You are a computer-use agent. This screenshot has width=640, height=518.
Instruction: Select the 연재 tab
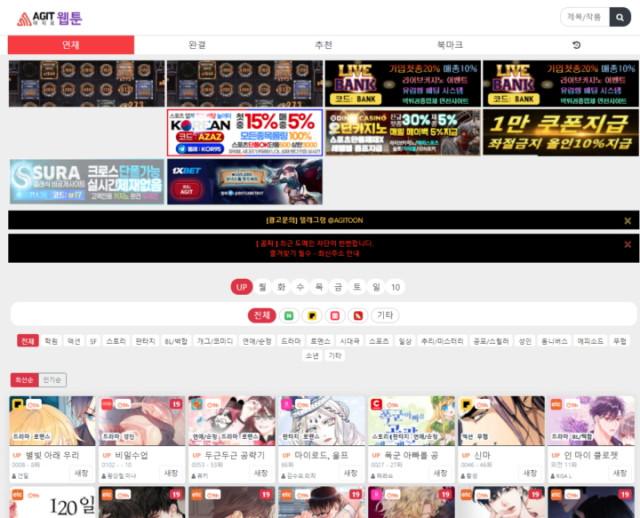(x=71, y=44)
